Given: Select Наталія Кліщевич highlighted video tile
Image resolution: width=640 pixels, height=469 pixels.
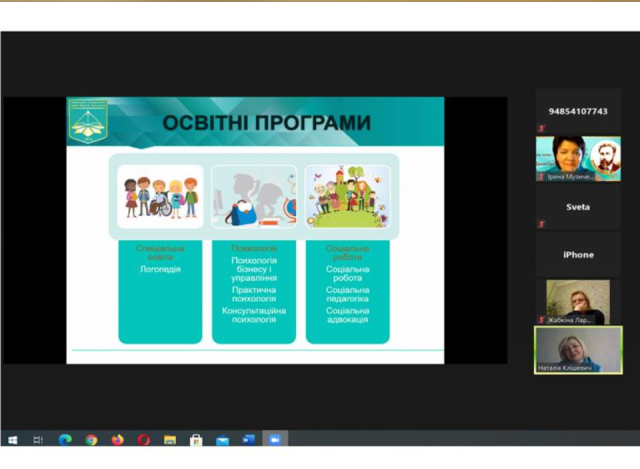Looking at the screenshot, I should (x=578, y=349).
